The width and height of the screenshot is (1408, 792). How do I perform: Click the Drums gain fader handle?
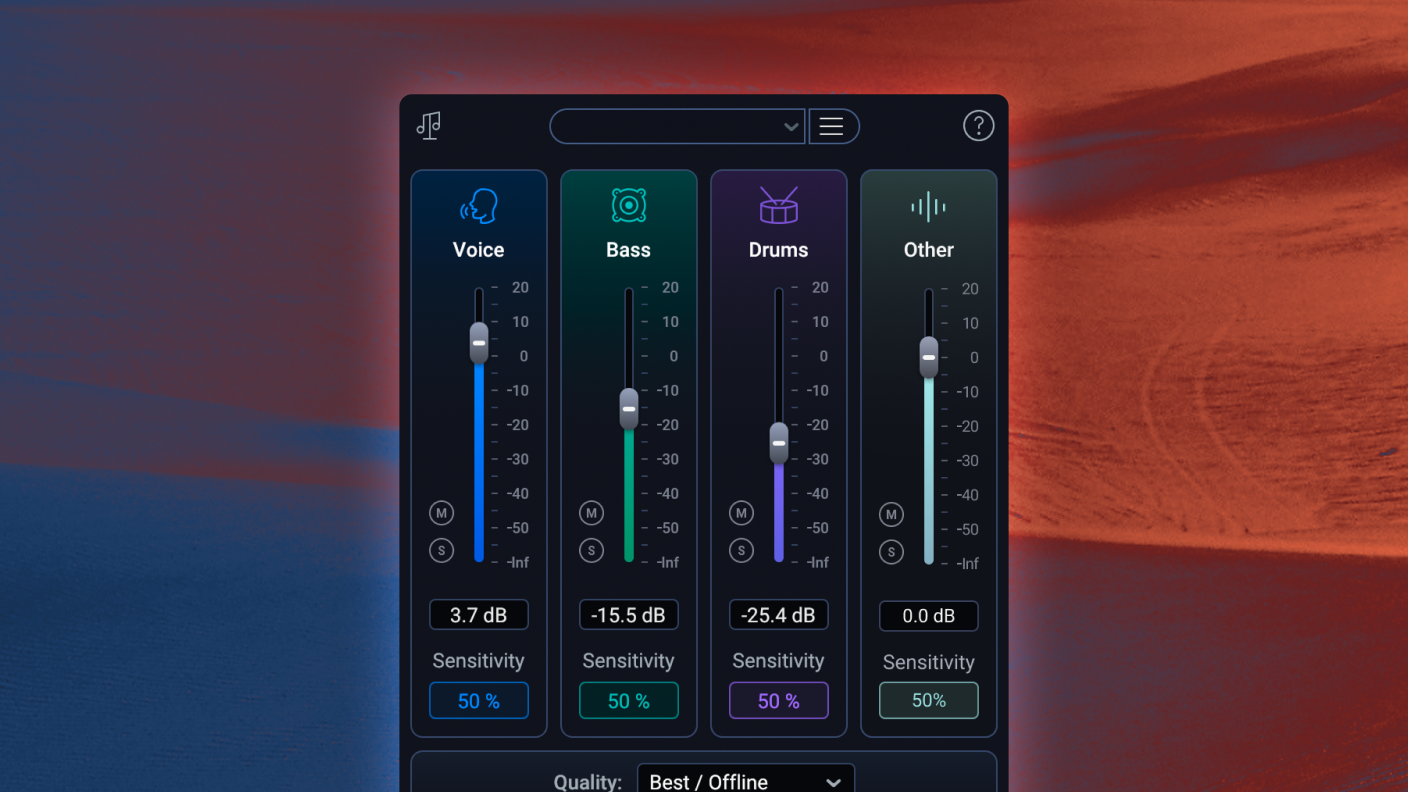(x=779, y=443)
